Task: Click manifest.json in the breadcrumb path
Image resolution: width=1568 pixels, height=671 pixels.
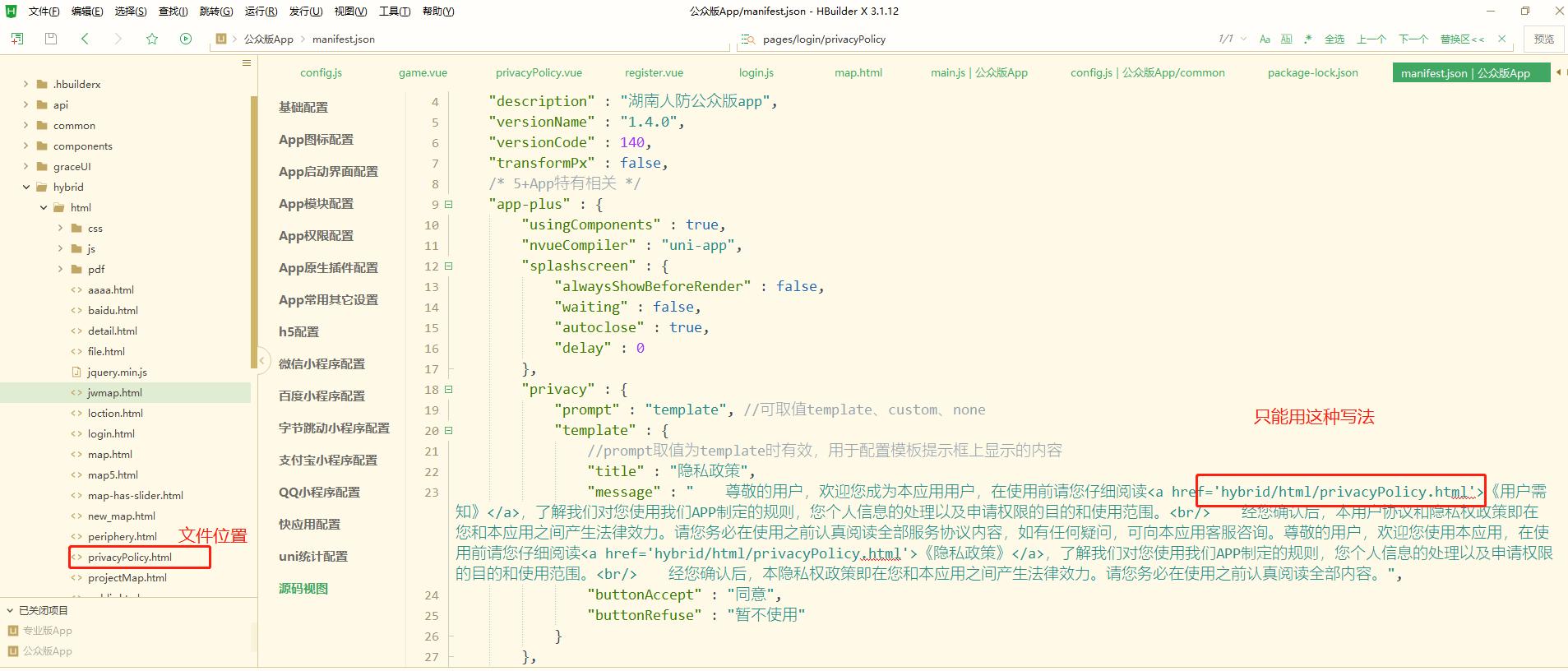Action: (x=343, y=39)
